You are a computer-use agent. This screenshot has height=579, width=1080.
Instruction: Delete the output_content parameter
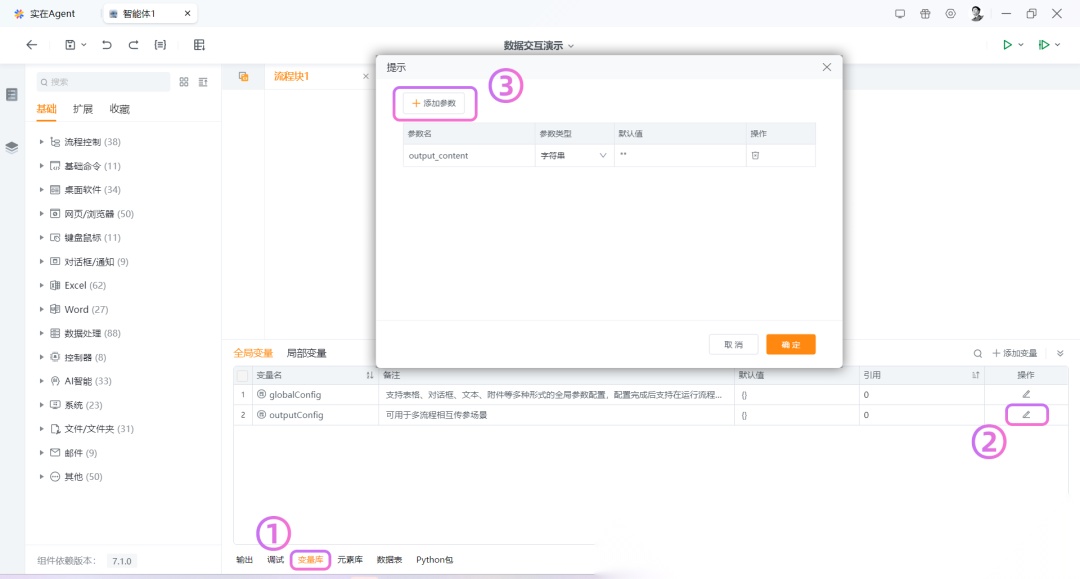755,156
